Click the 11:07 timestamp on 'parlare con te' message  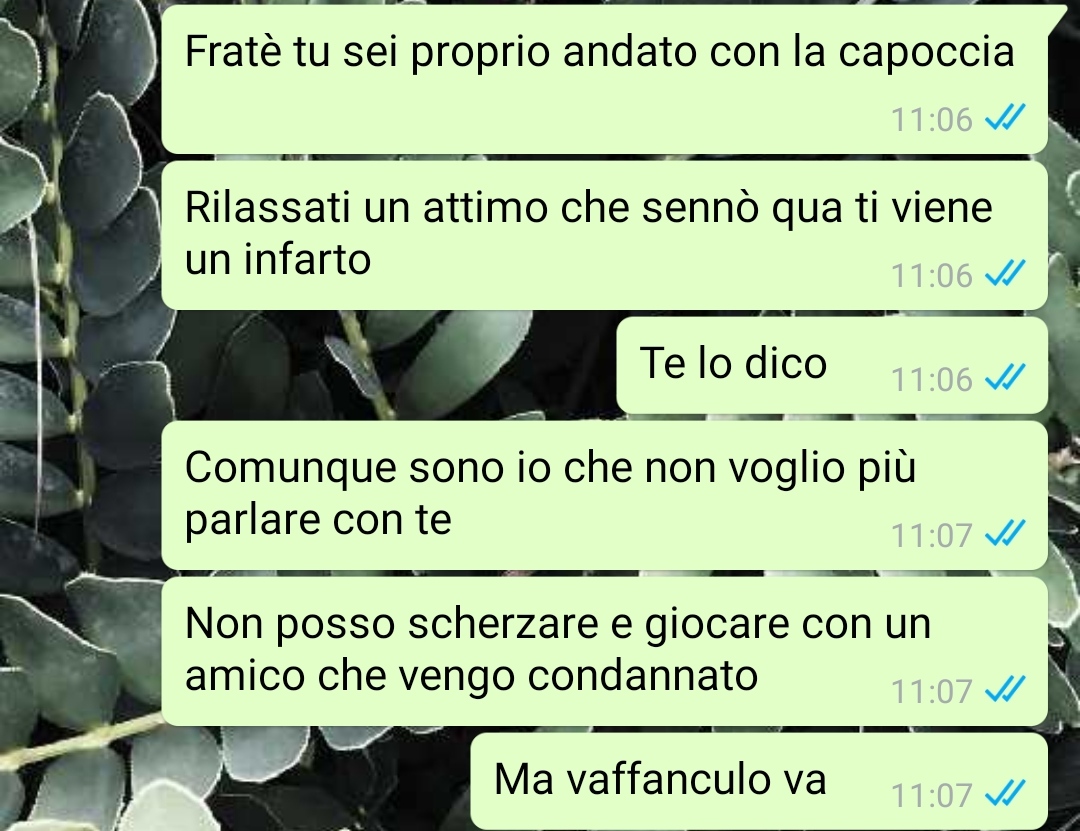point(931,535)
